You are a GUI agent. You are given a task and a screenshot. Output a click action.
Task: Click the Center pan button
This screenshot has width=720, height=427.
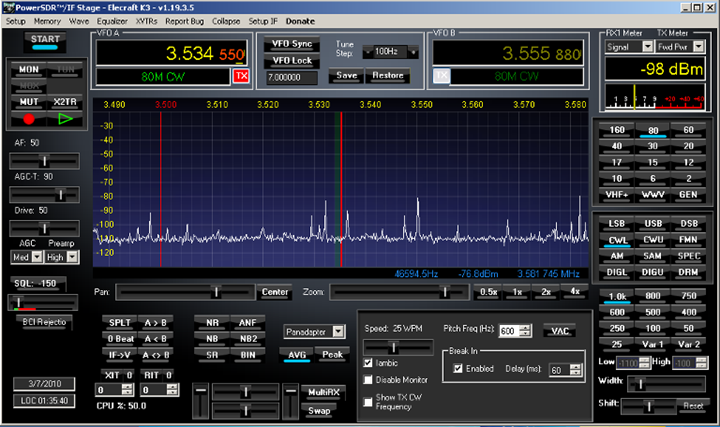coord(275,292)
